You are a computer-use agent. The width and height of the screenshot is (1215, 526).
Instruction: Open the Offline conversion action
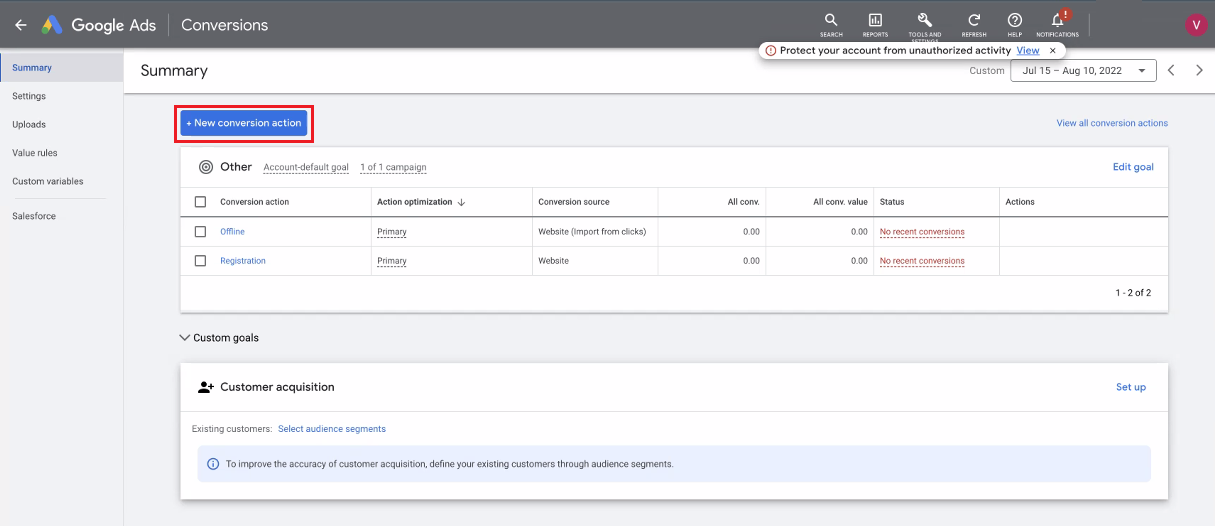pyautogui.click(x=232, y=232)
